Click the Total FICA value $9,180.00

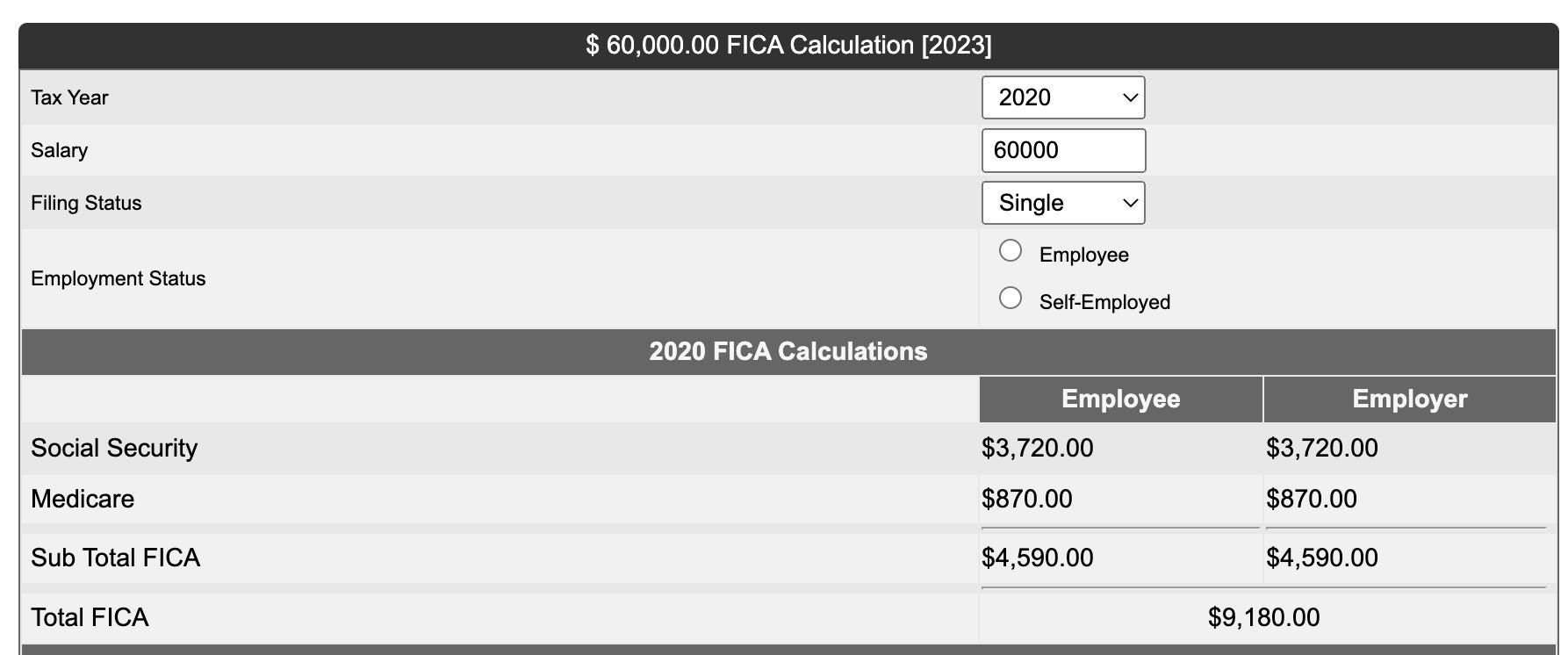tap(1263, 617)
